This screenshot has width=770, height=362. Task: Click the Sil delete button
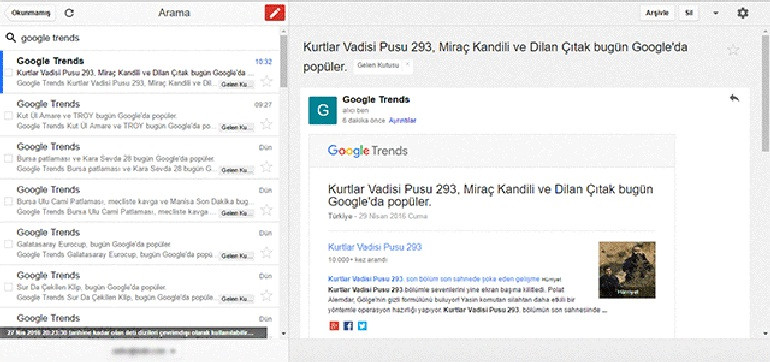pos(689,13)
